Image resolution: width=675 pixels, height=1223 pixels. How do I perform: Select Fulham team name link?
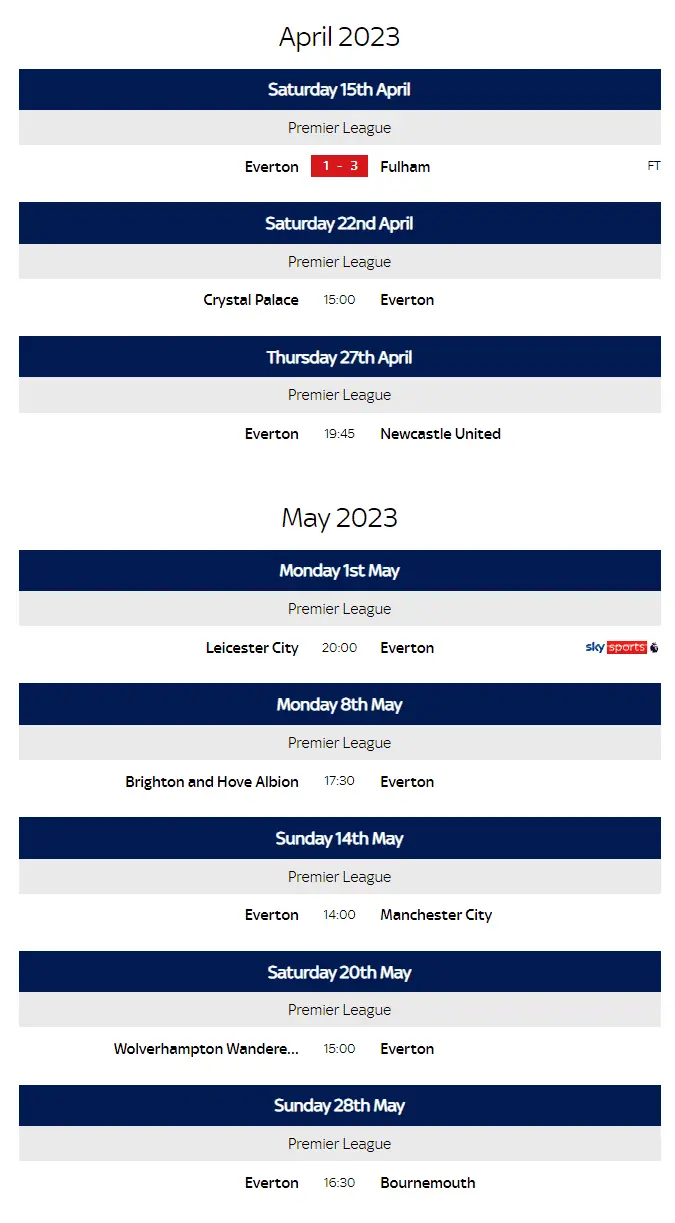pyautogui.click(x=405, y=167)
